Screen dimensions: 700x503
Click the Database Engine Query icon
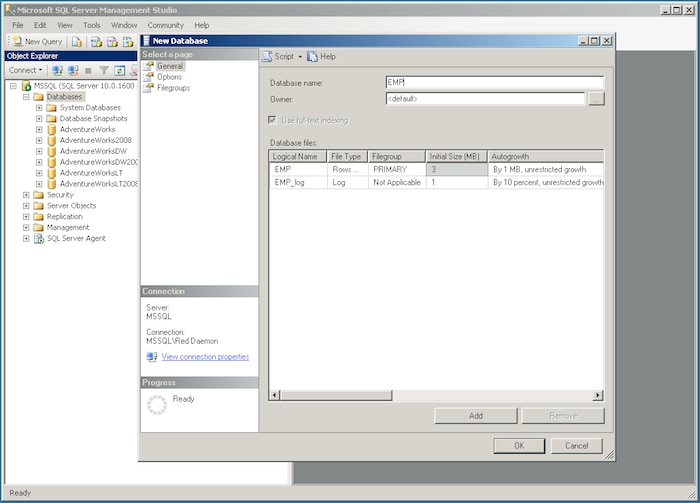(77, 42)
